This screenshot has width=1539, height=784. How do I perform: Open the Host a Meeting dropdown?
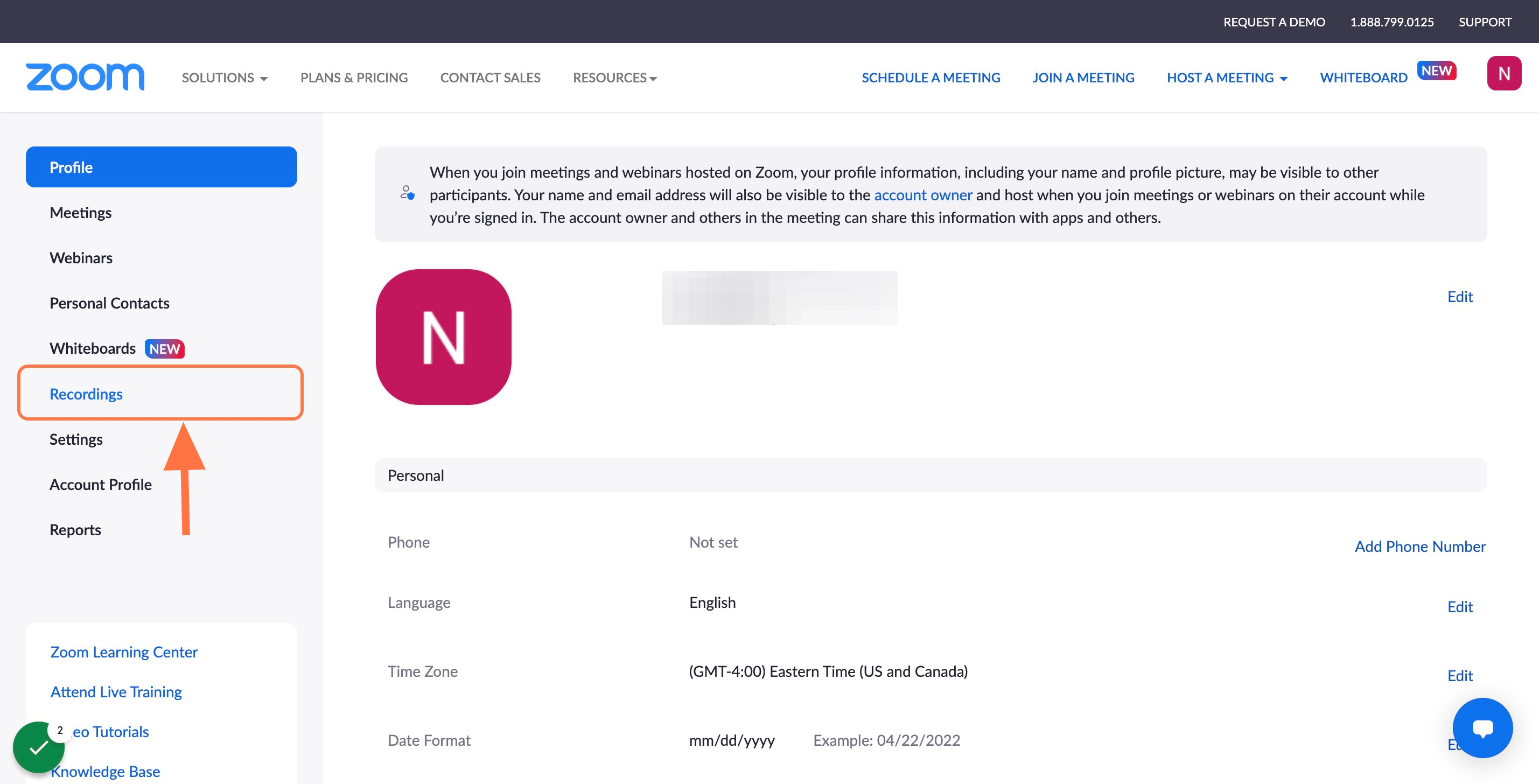click(x=1227, y=78)
